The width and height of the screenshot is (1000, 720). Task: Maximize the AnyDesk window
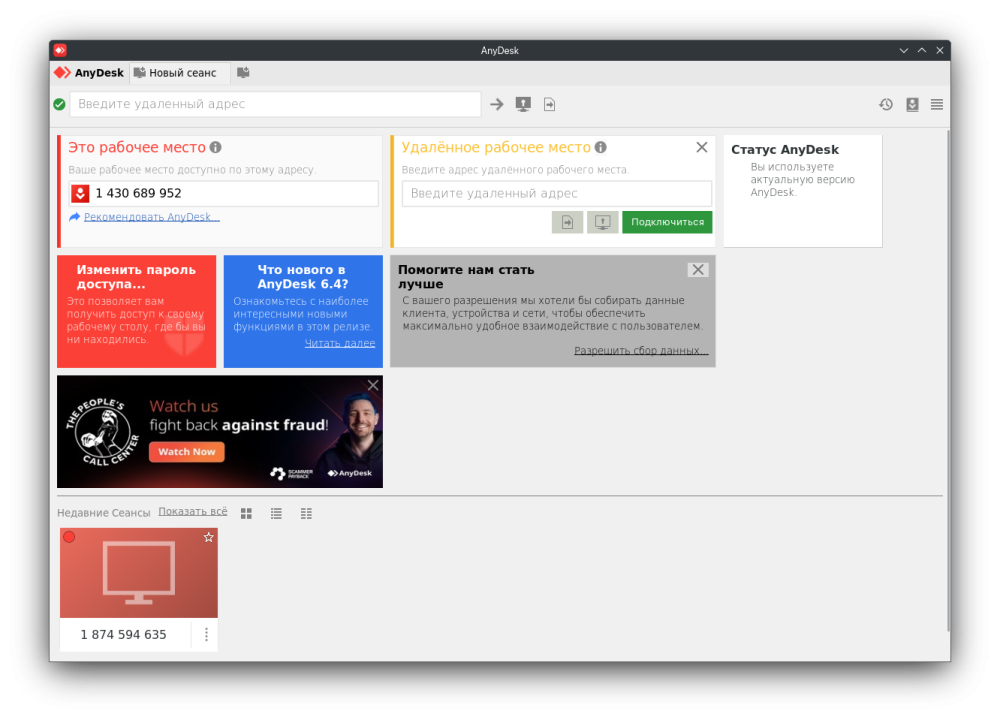(922, 50)
